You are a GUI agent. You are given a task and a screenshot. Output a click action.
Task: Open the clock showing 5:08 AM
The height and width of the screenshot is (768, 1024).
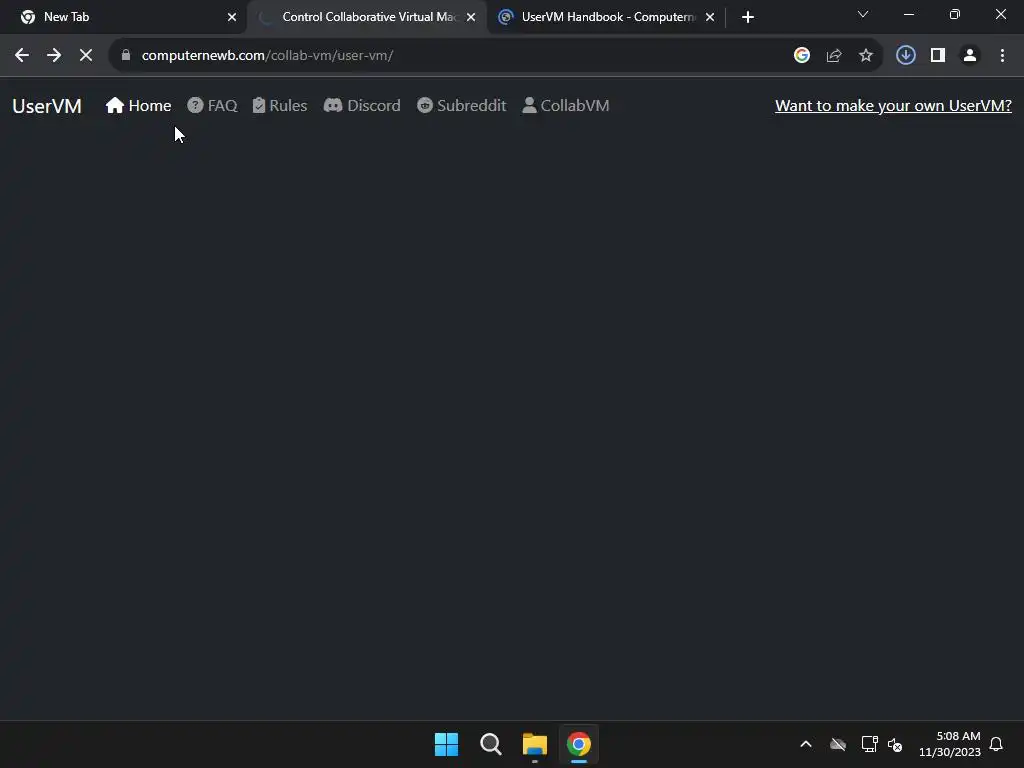point(950,744)
